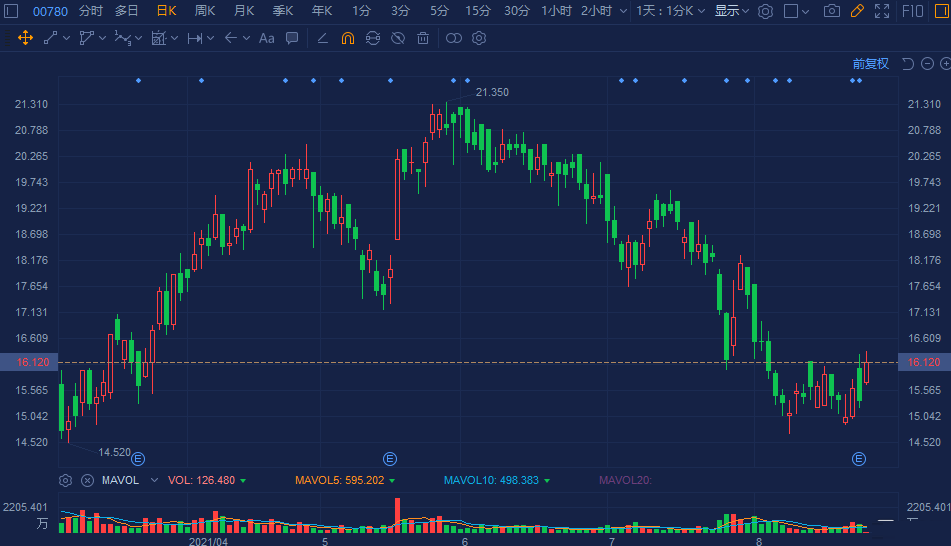Click the layout square icon

(791, 11)
